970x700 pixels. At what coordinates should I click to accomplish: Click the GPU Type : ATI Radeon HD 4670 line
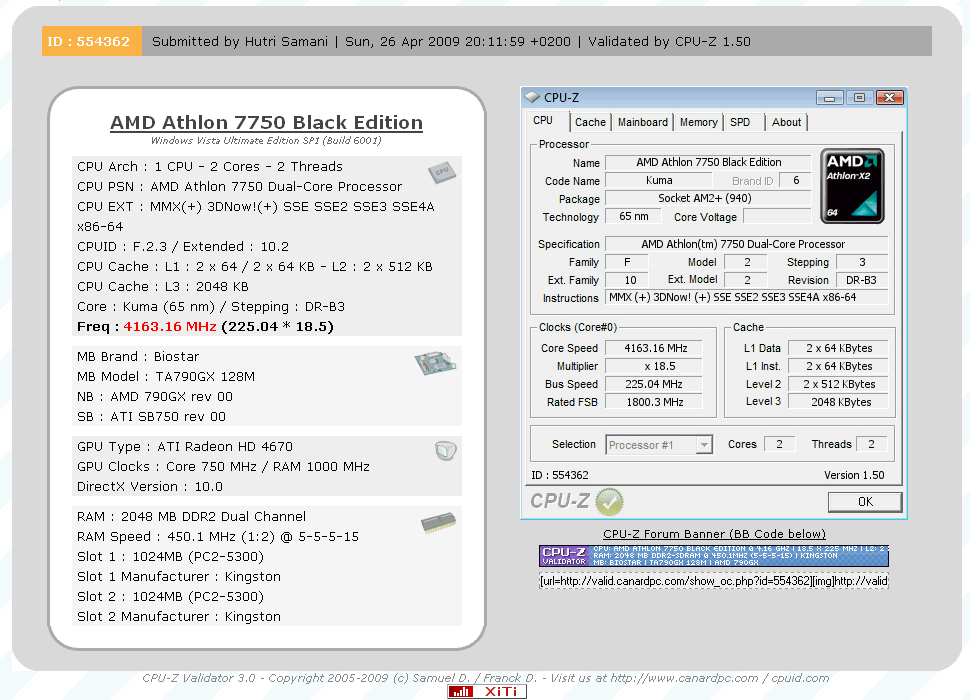click(185, 446)
